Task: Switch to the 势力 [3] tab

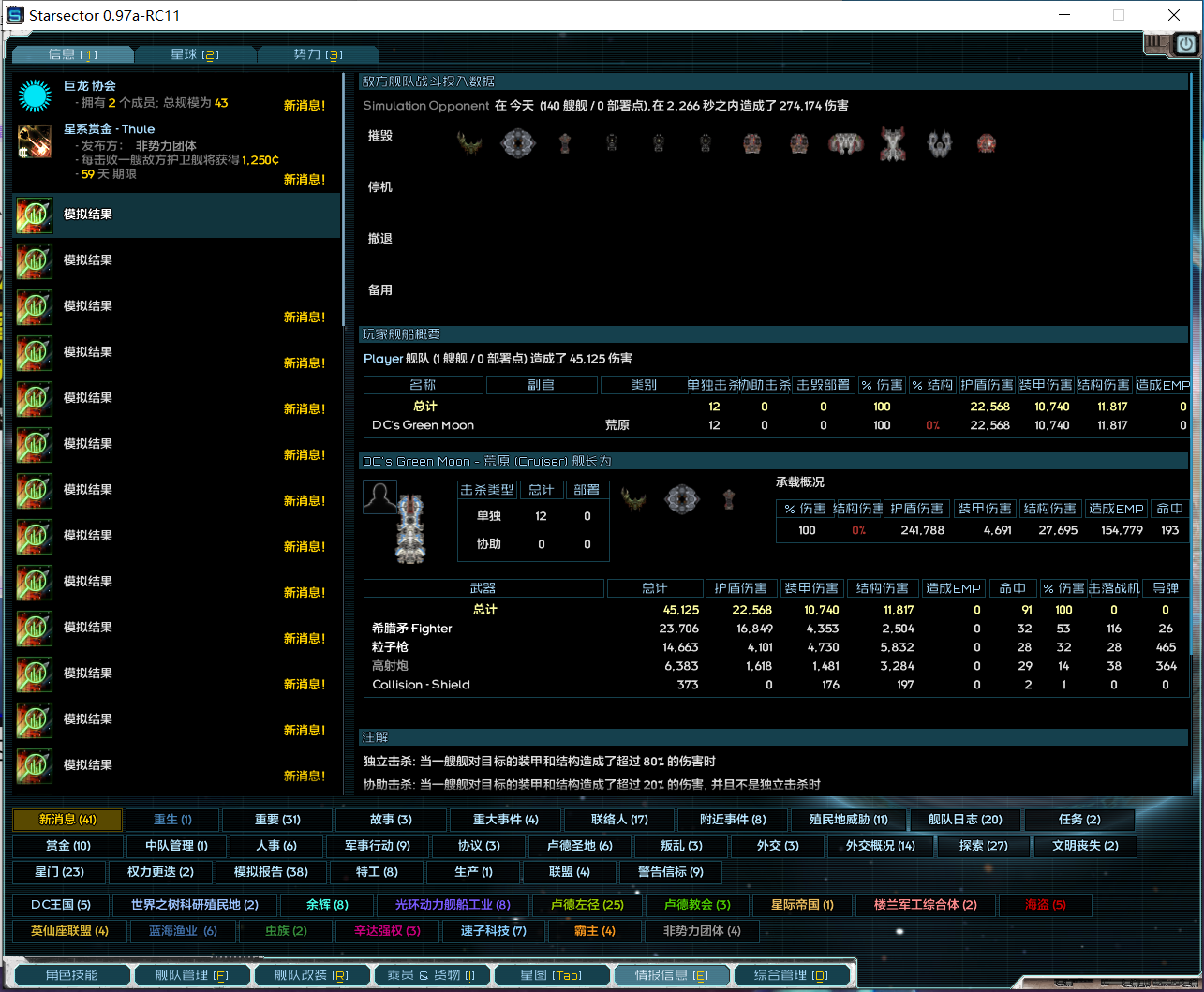Action: click(318, 54)
